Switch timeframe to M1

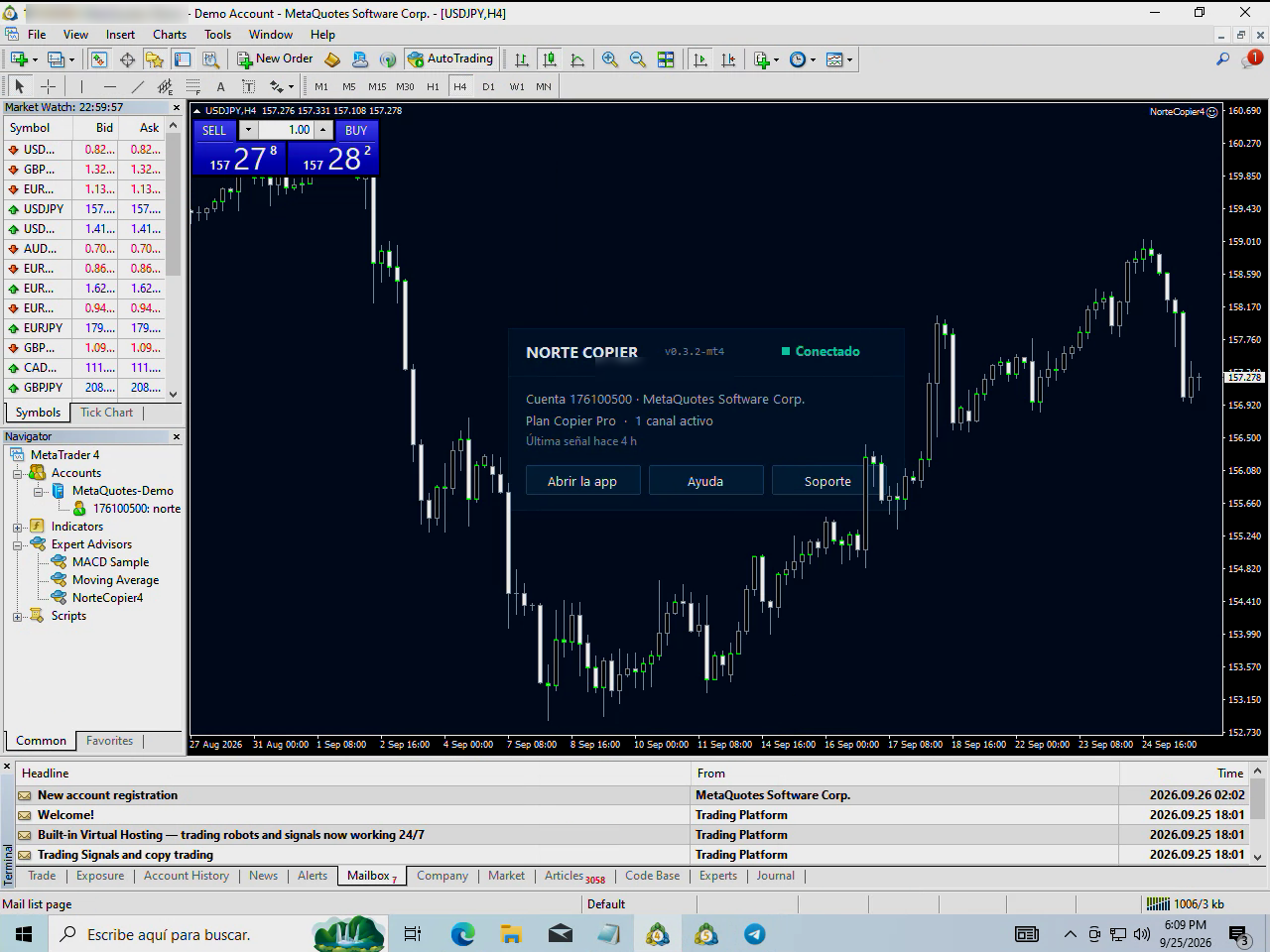pyautogui.click(x=321, y=86)
